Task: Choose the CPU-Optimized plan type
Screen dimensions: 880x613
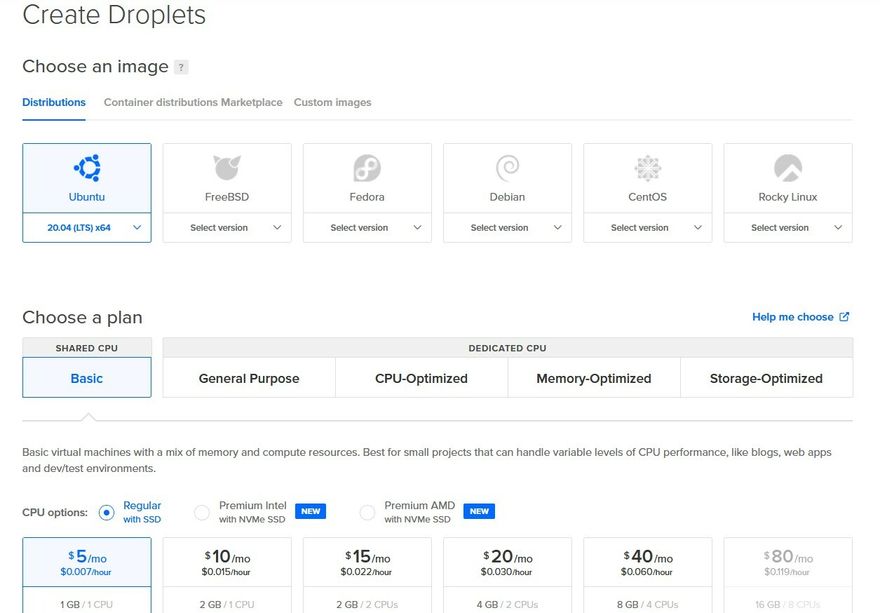Action: pyautogui.click(x=421, y=378)
